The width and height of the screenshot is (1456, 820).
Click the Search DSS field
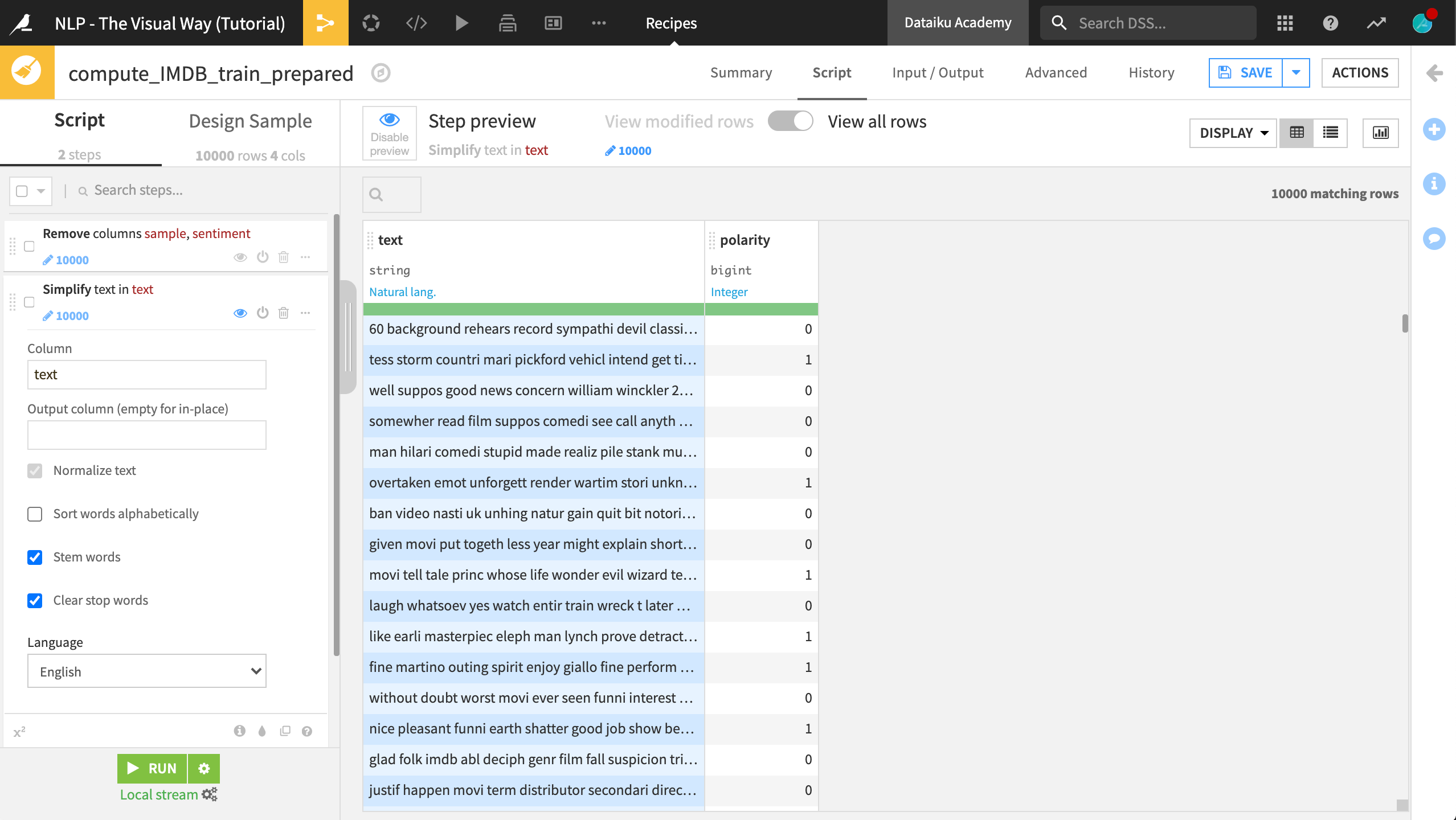pyautogui.click(x=1148, y=23)
